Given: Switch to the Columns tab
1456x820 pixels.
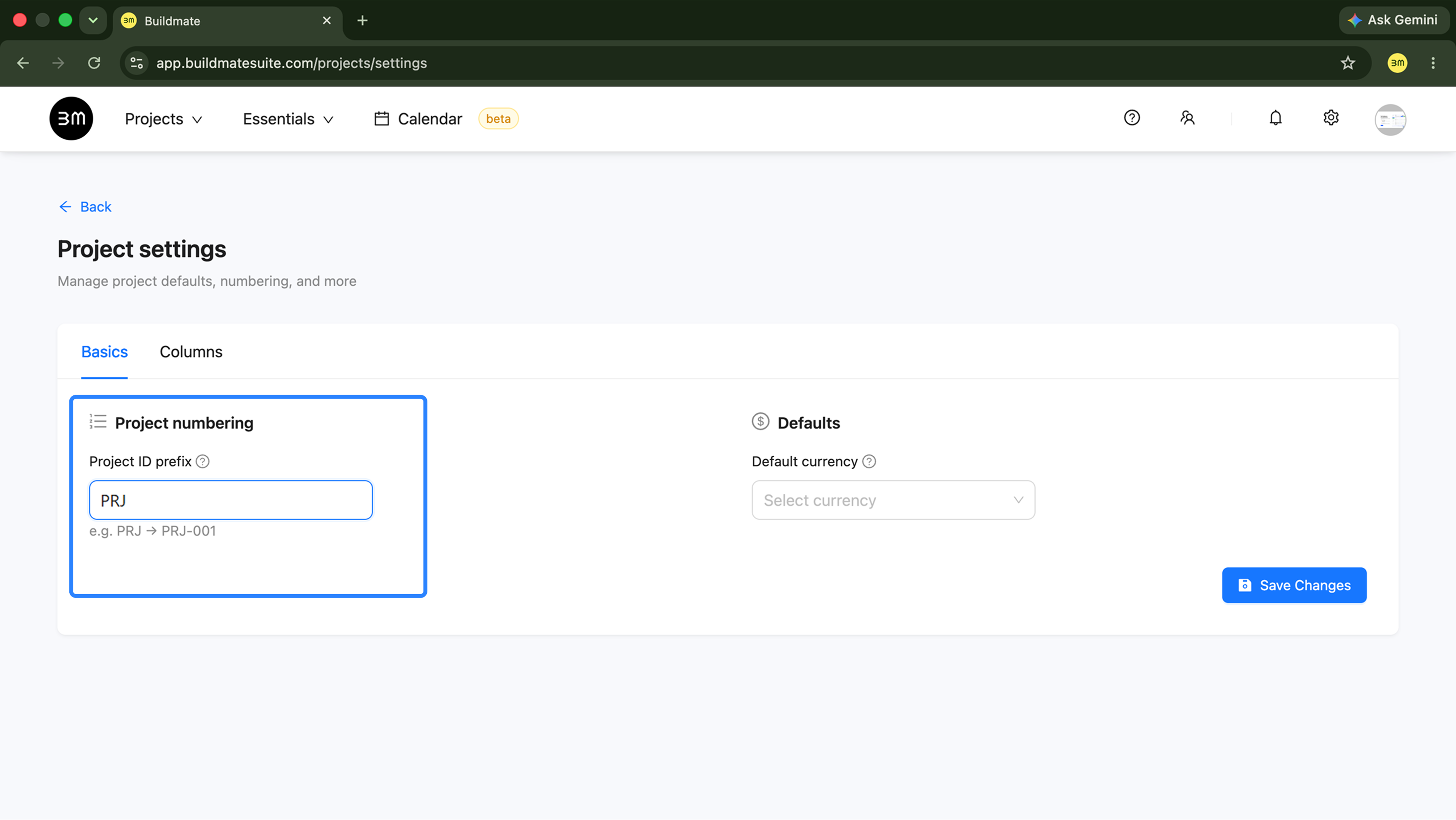Looking at the screenshot, I should pyautogui.click(x=191, y=352).
